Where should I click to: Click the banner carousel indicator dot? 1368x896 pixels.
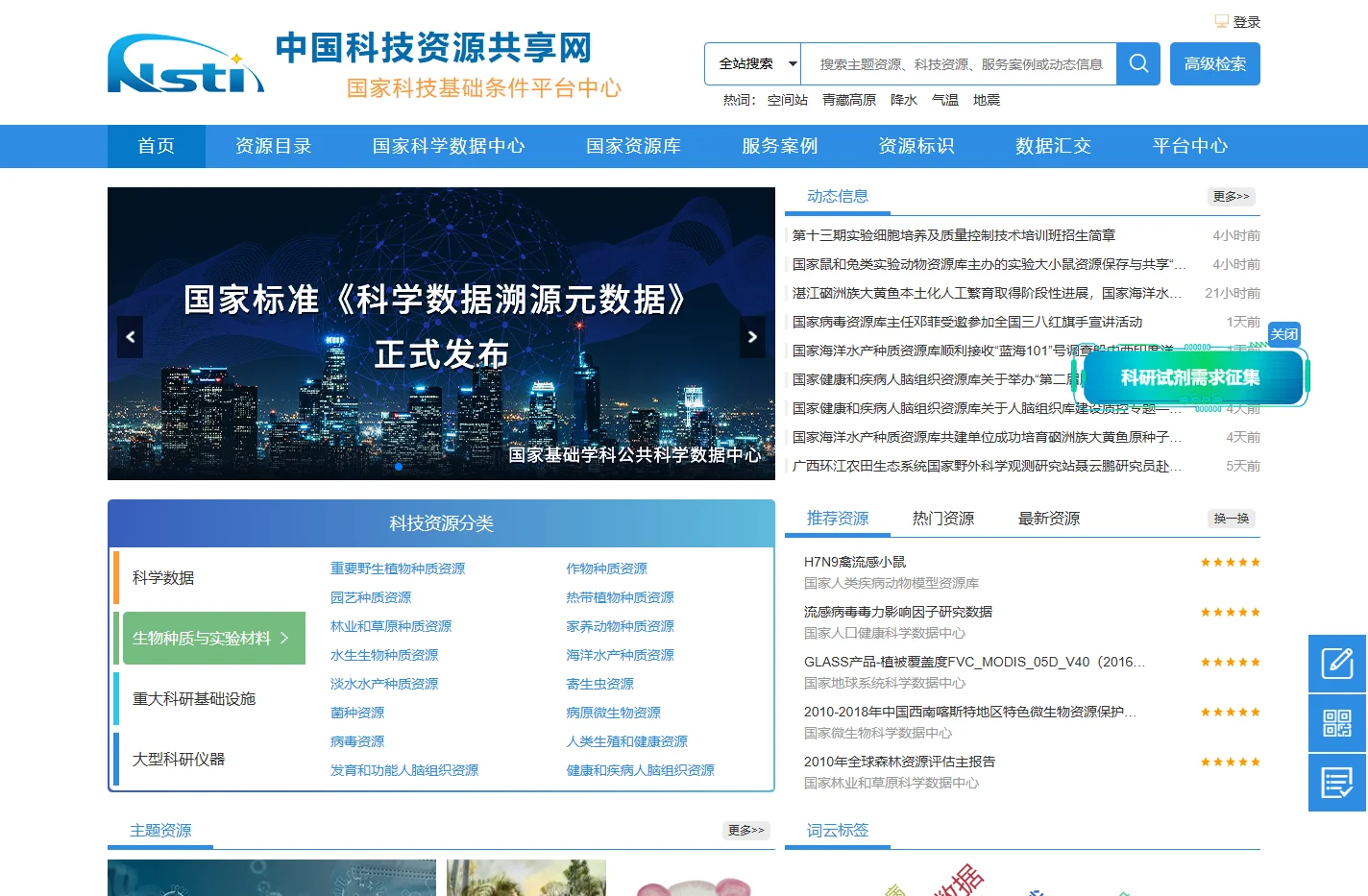[399, 467]
